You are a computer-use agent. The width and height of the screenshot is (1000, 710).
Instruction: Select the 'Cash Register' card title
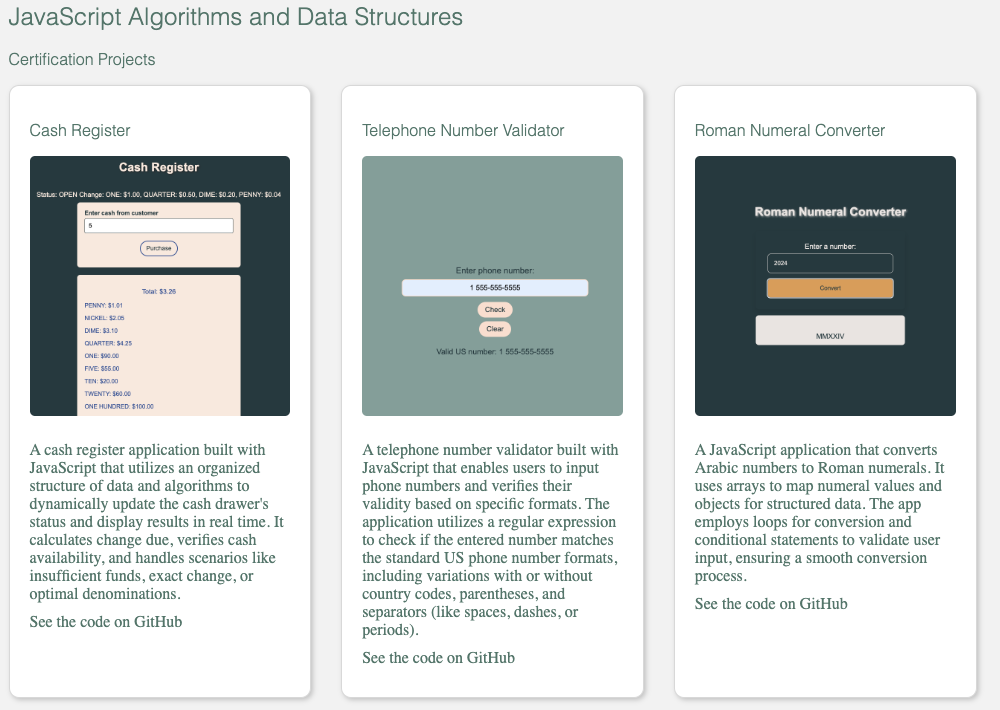(80, 131)
